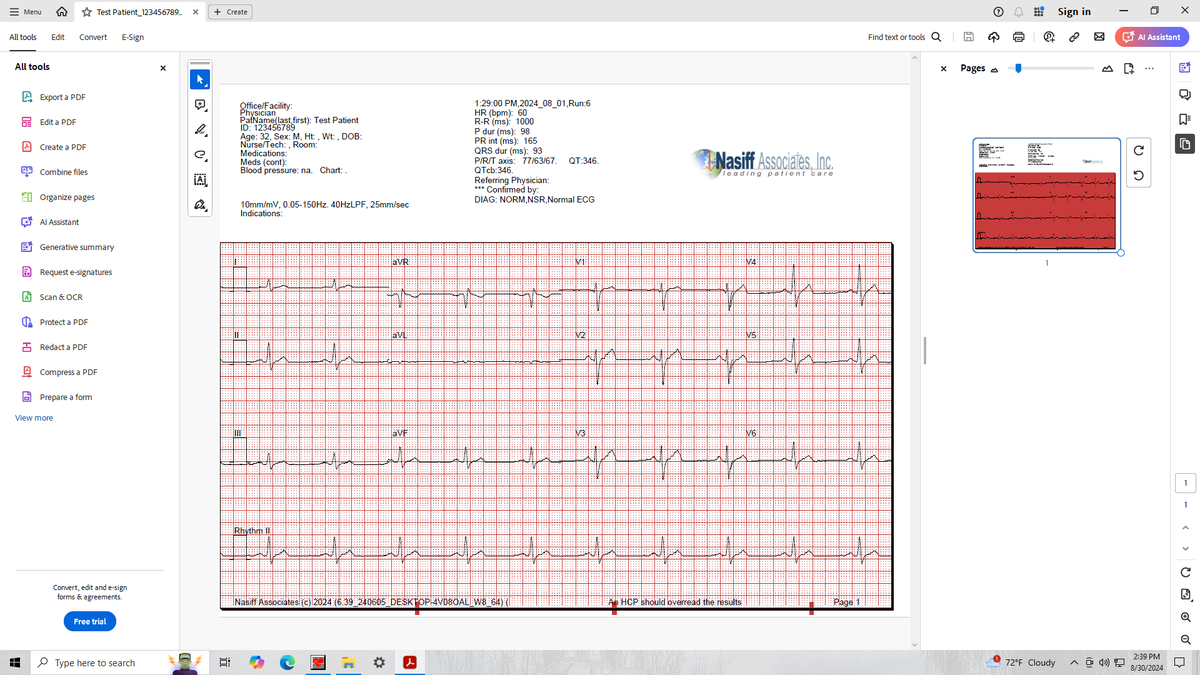
Task: Go to the previous page arrow
Action: (1185, 527)
